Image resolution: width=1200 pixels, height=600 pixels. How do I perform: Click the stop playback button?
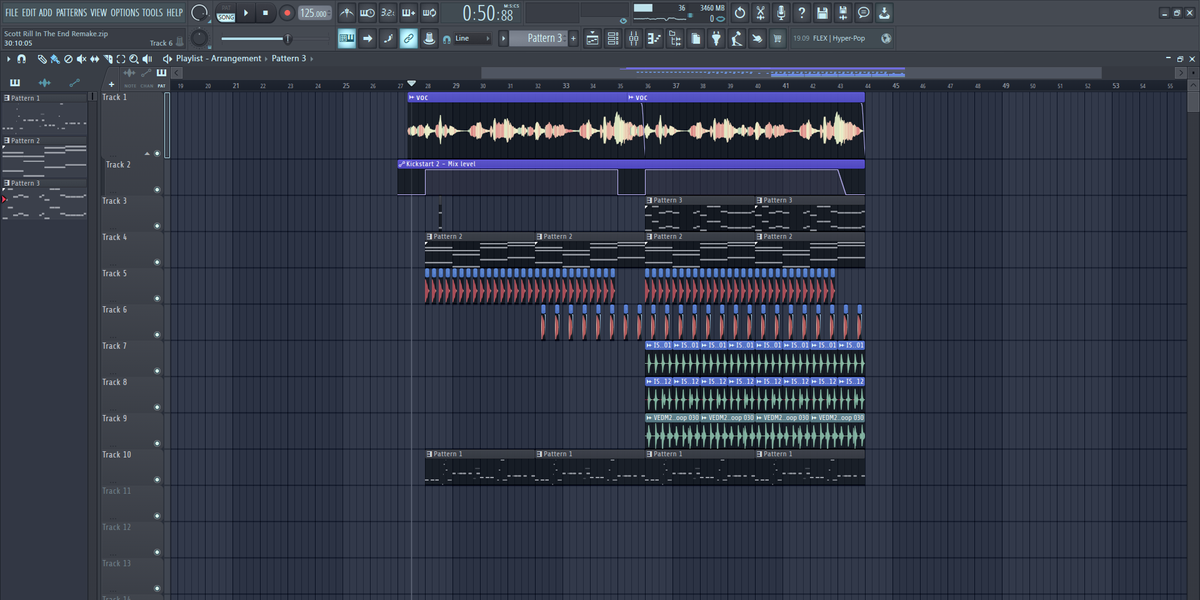[x=265, y=13]
